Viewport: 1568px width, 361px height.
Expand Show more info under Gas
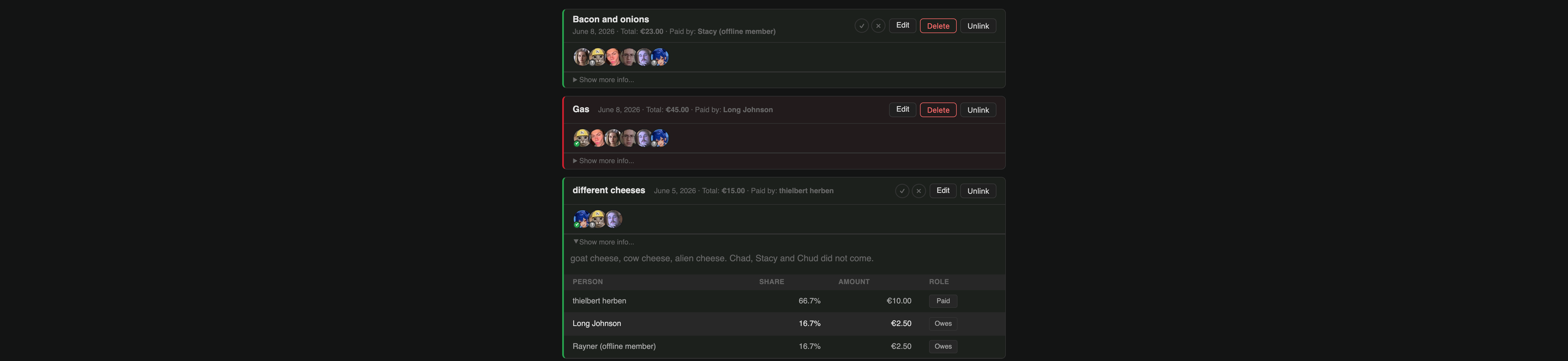[603, 161]
